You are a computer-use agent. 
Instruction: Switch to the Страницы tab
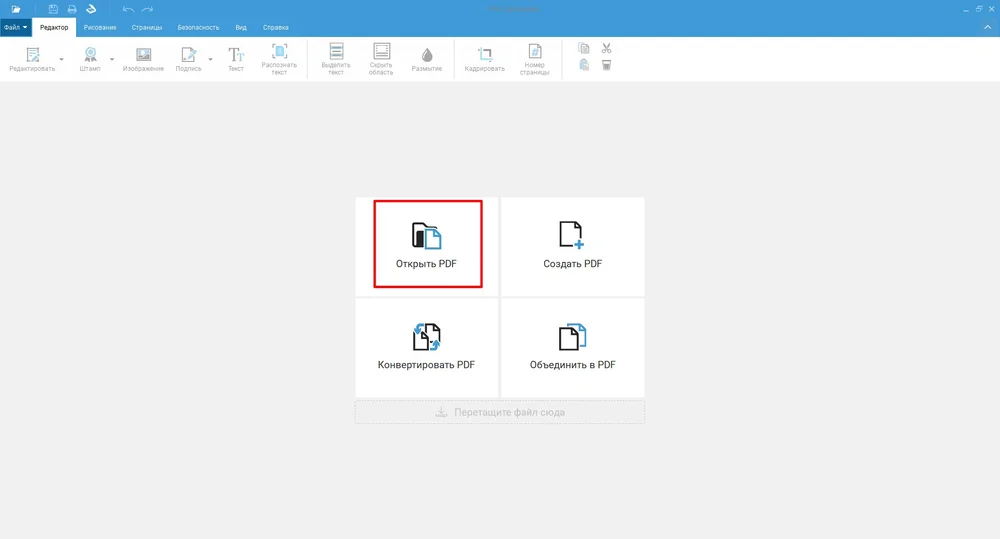pos(147,27)
